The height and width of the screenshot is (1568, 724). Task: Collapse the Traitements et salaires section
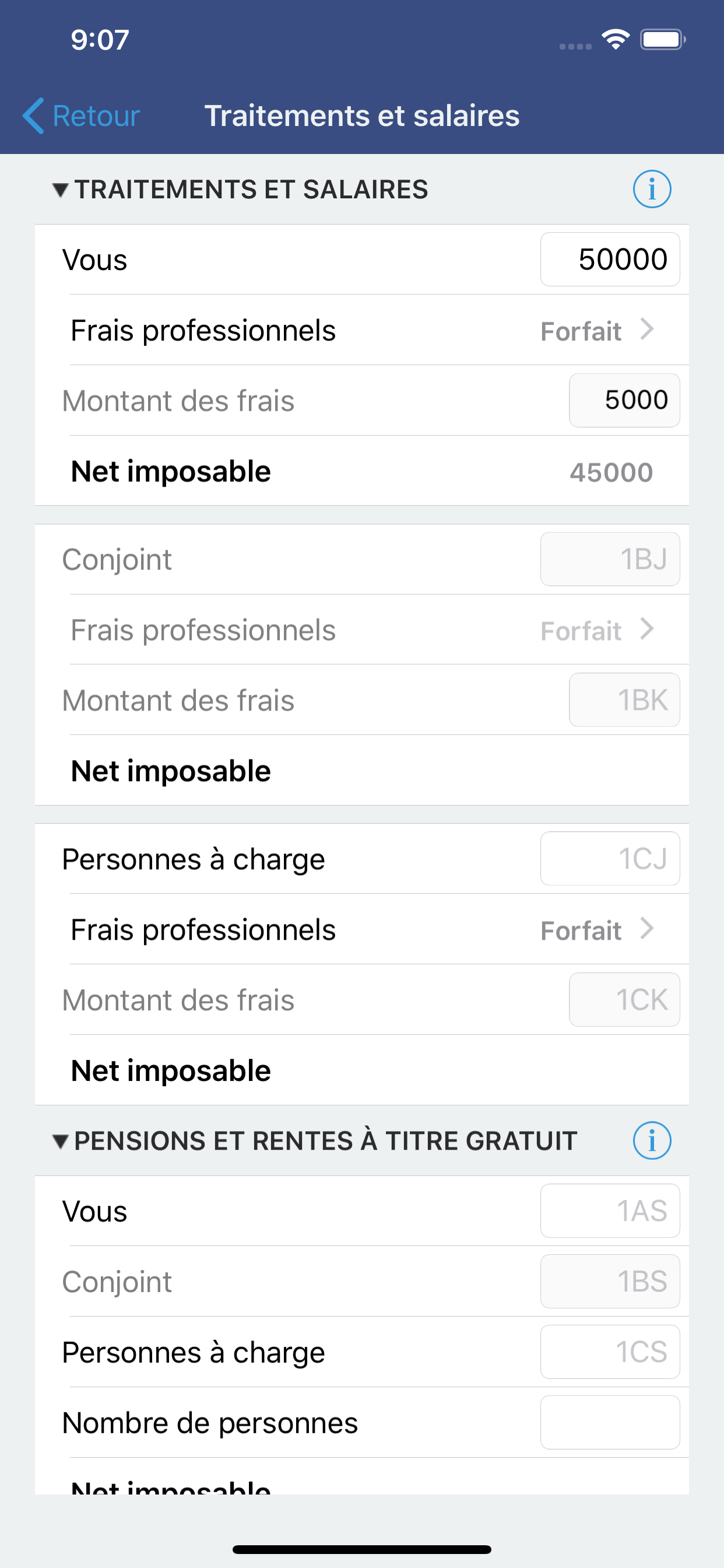[60, 190]
